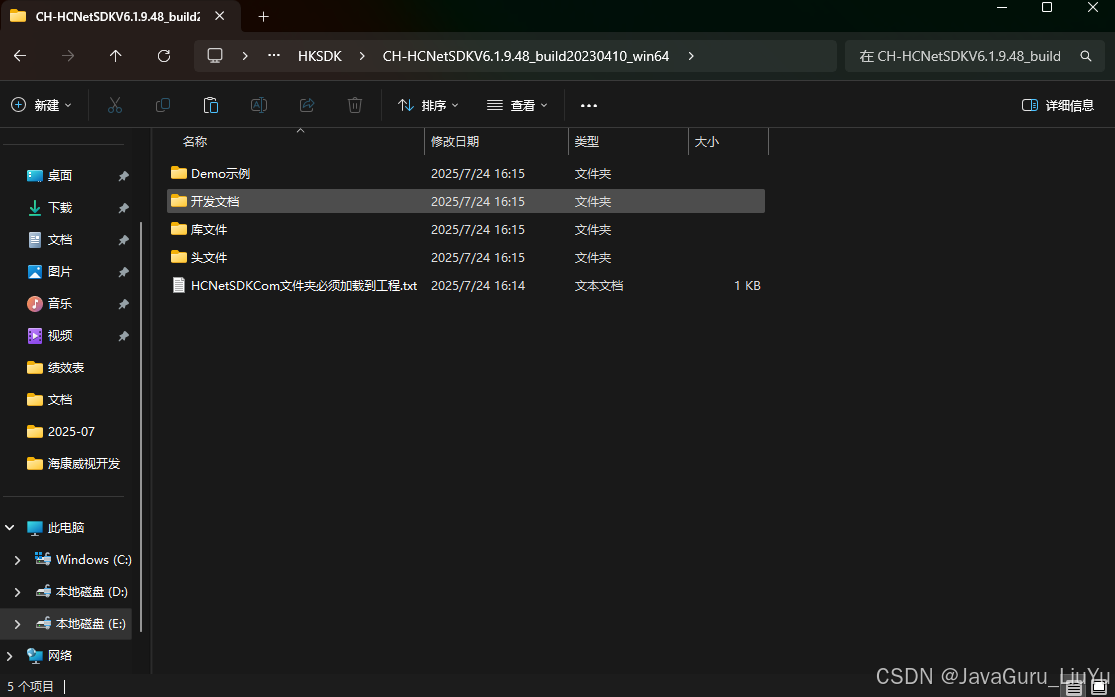The image size is (1115, 697).
Task: Select the CH-HCNetSDKV6.1.9.48 tab
Action: tap(120, 16)
